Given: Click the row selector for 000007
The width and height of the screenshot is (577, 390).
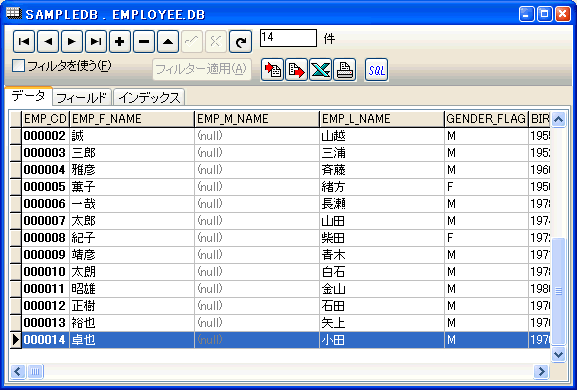Looking at the screenshot, I should pyautogui.click(x=15, y=221).
